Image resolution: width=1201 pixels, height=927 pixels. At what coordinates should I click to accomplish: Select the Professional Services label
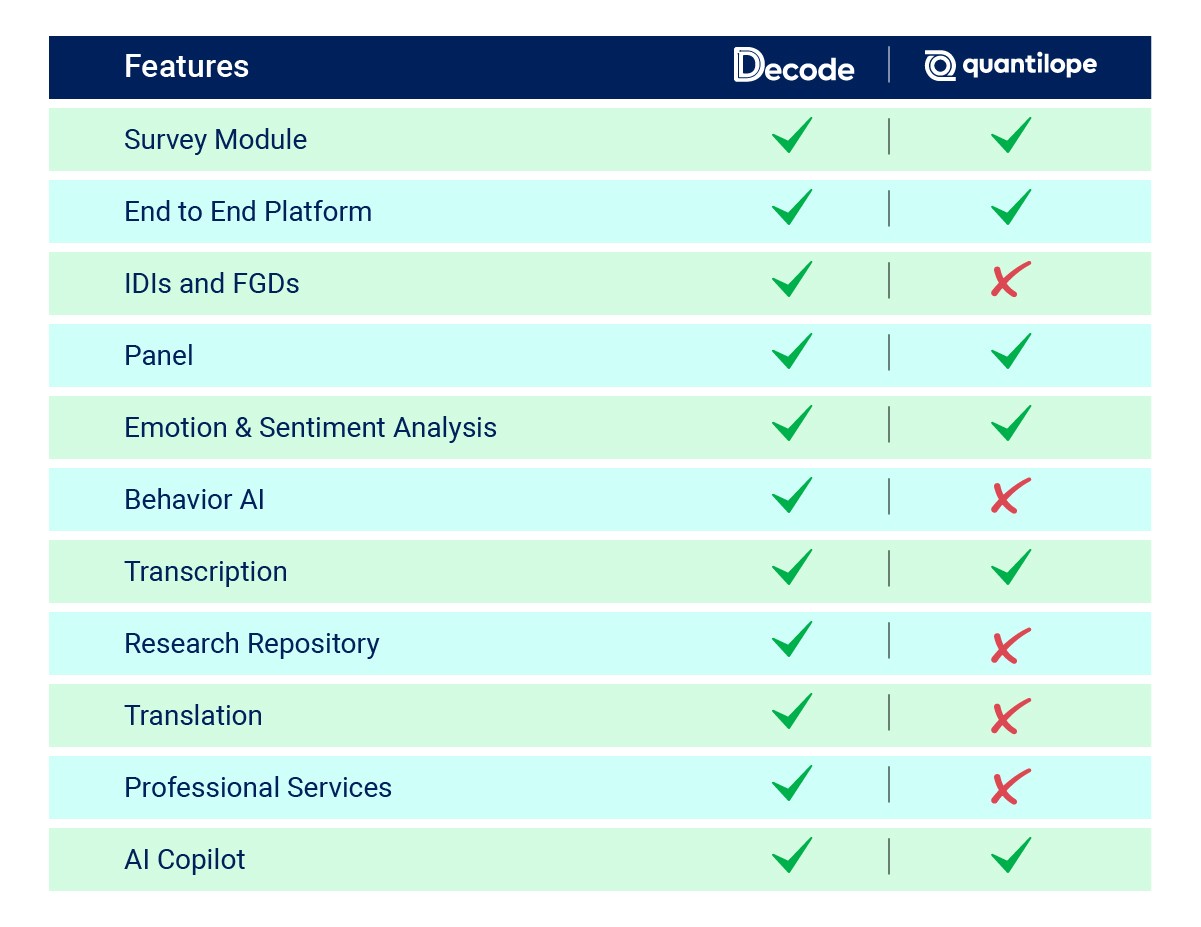(258, 787)
